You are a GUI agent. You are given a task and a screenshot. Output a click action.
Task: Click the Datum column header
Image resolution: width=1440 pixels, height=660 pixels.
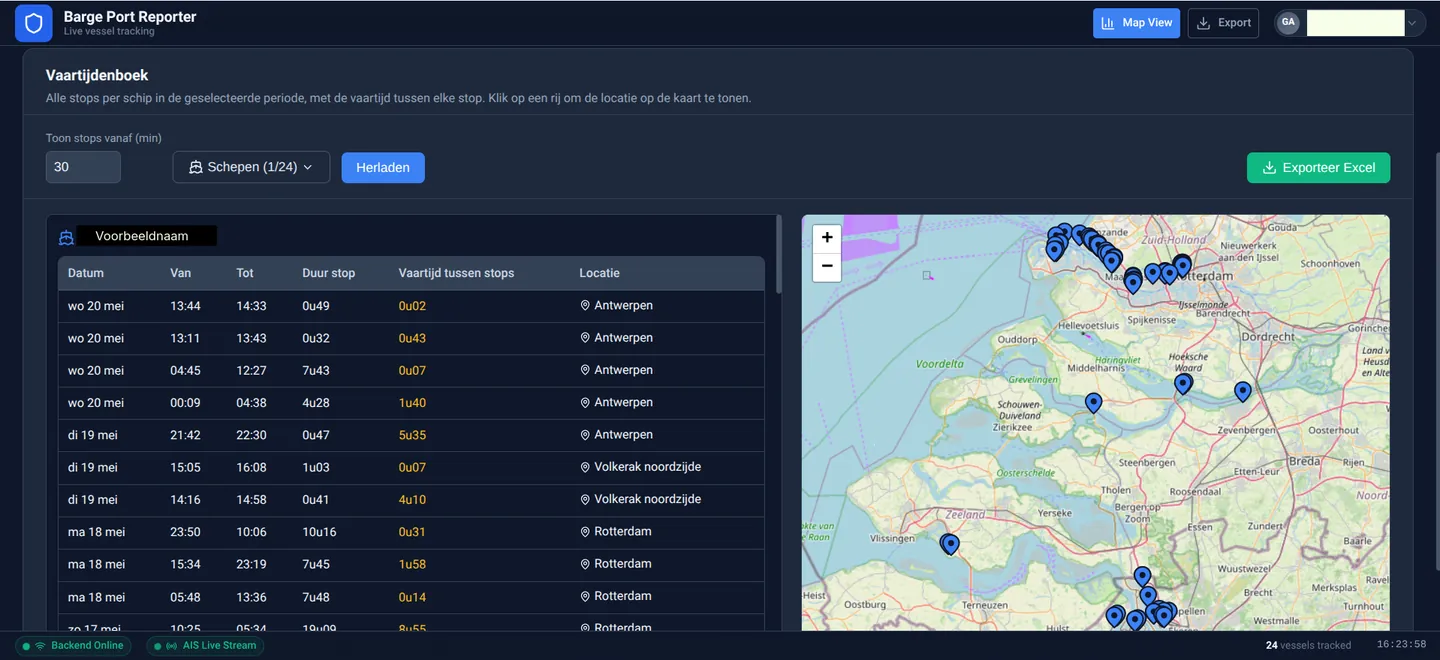(86, 273)
